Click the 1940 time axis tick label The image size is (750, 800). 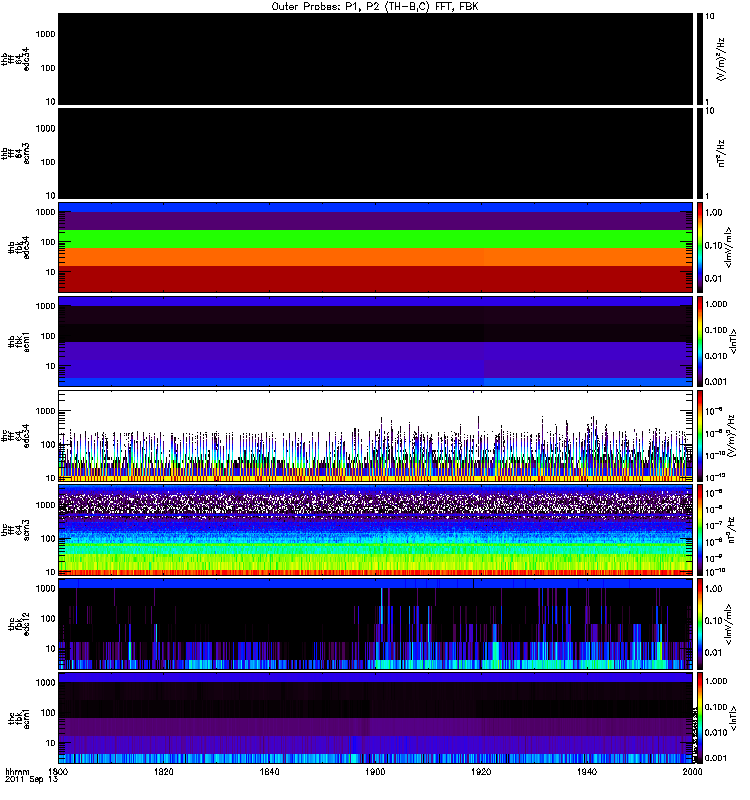pyautogui.click(x=585, y=773)
